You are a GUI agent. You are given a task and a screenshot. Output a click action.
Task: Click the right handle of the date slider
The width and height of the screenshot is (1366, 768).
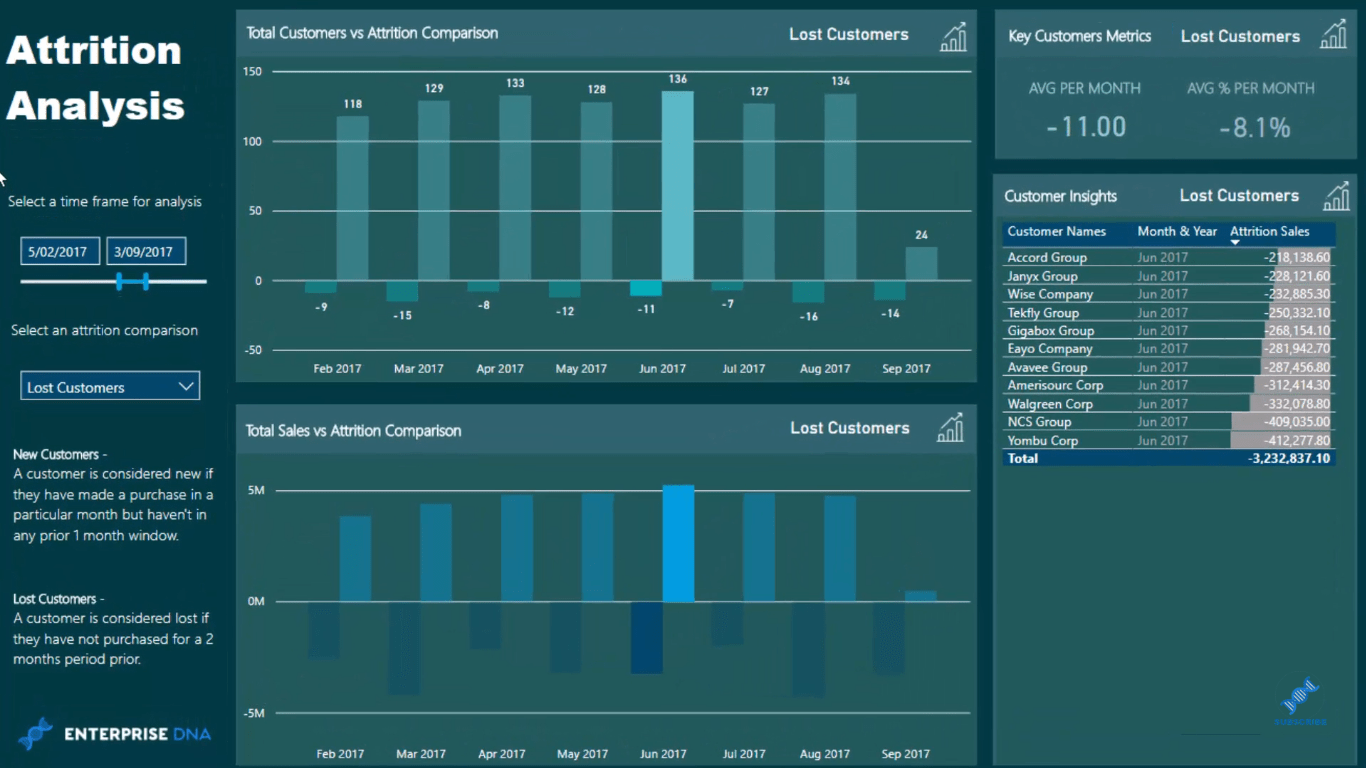coord(145,281)
